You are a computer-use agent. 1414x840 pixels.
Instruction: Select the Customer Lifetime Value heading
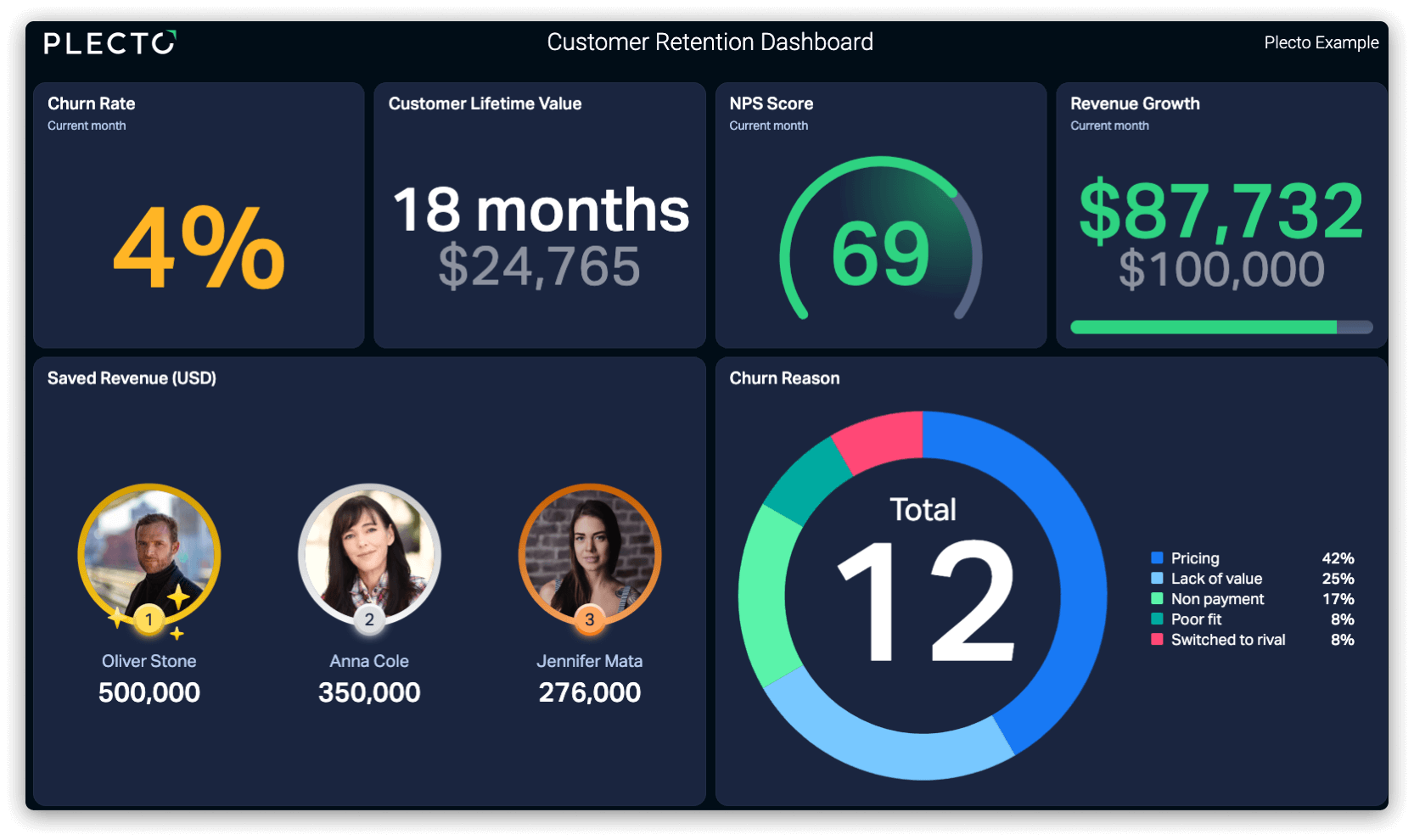485,104
